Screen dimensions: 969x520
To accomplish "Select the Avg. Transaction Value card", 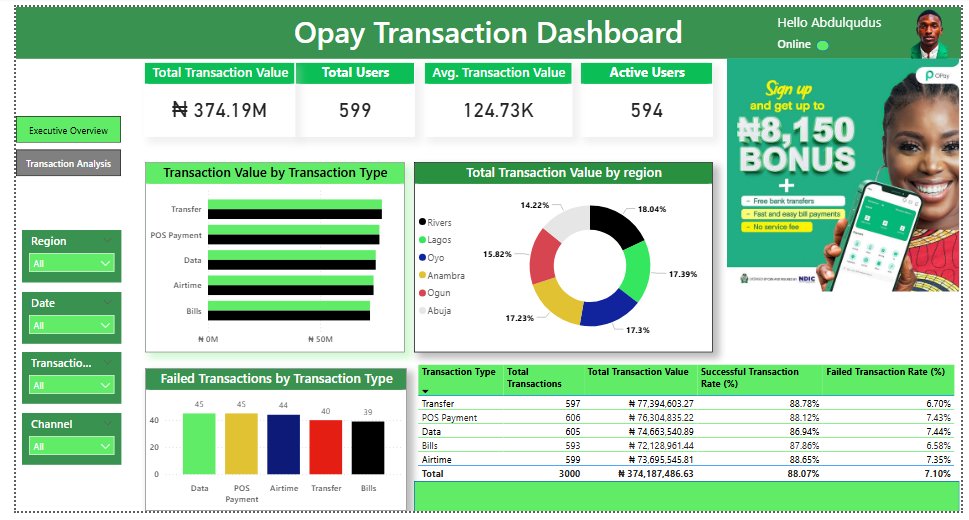I will pos(499,100).
